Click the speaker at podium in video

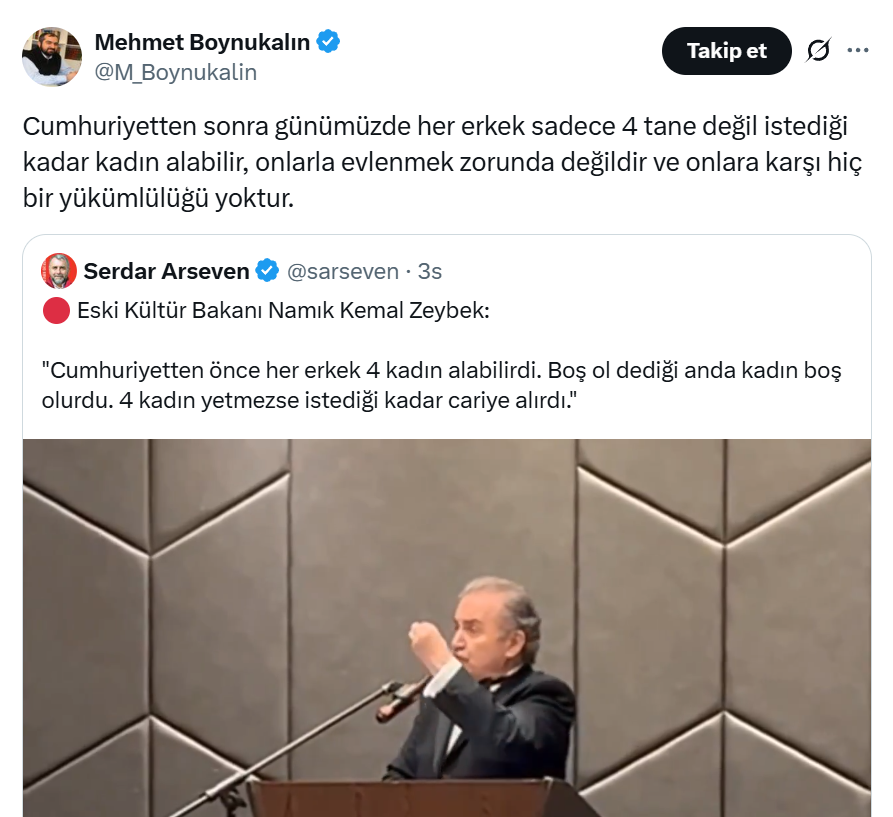click(484, 683)
